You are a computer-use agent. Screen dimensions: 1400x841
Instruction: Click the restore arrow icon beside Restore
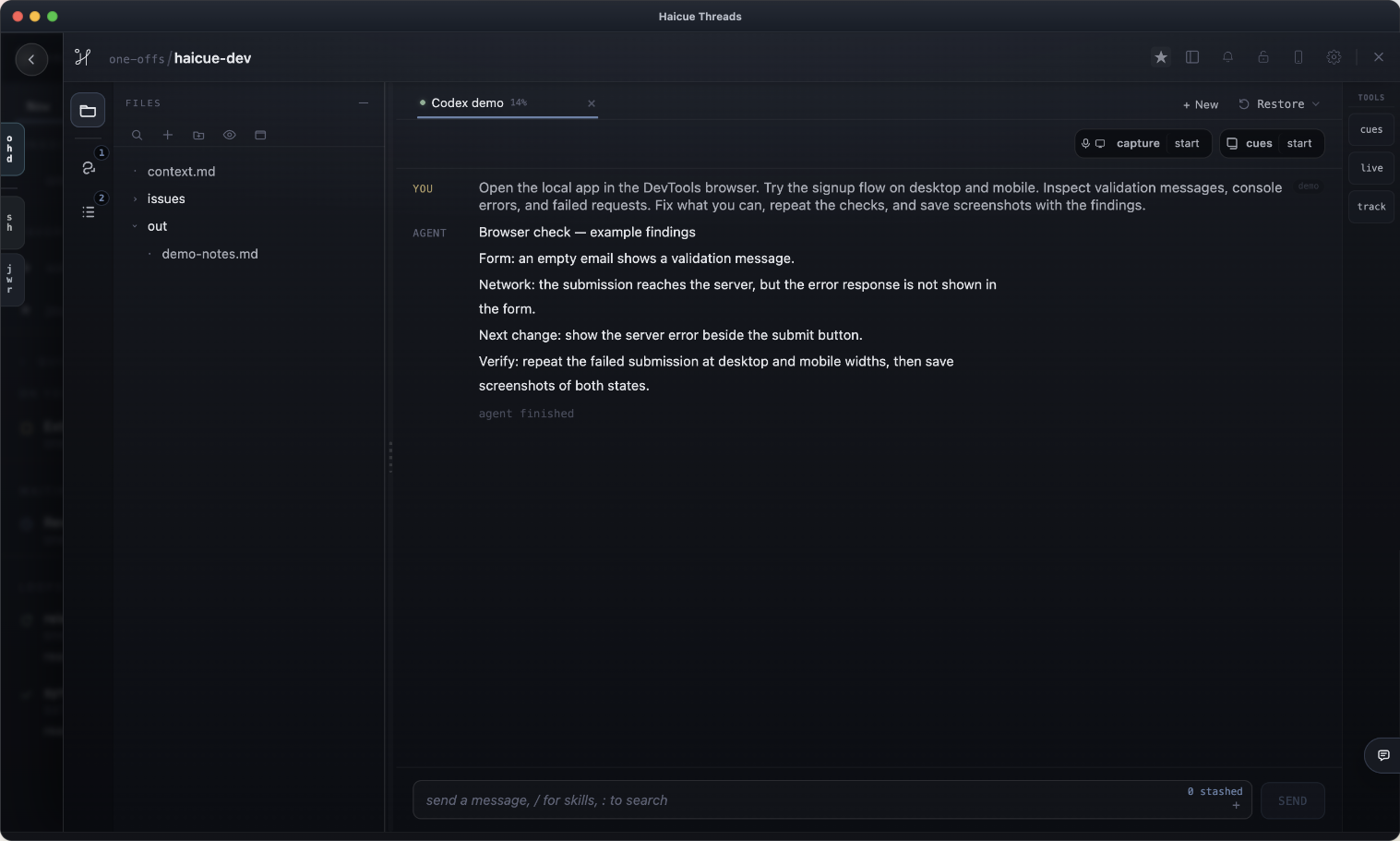point(1244,104)
